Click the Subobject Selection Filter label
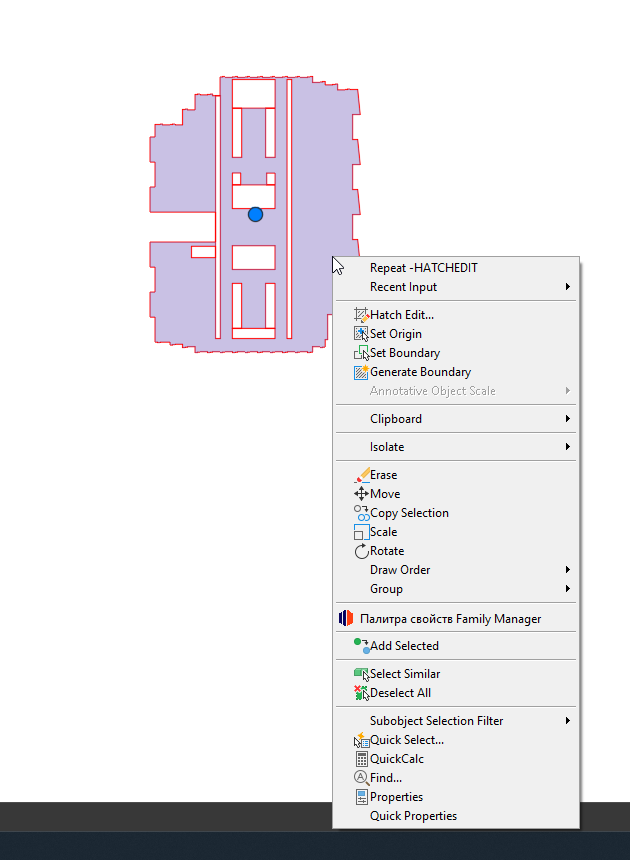This screenshot has width=630, height=860. pyautogui.click(x=436, y=721)
